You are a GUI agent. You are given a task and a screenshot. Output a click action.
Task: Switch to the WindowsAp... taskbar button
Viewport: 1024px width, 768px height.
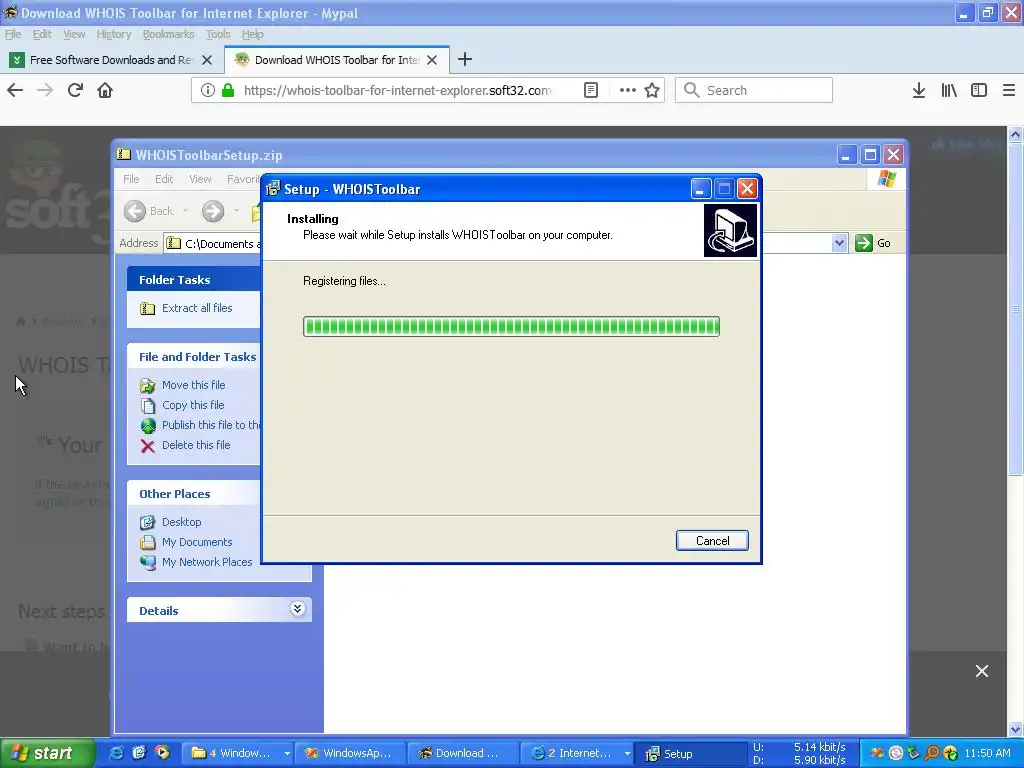pyautogui.click(x=351, y=754)
